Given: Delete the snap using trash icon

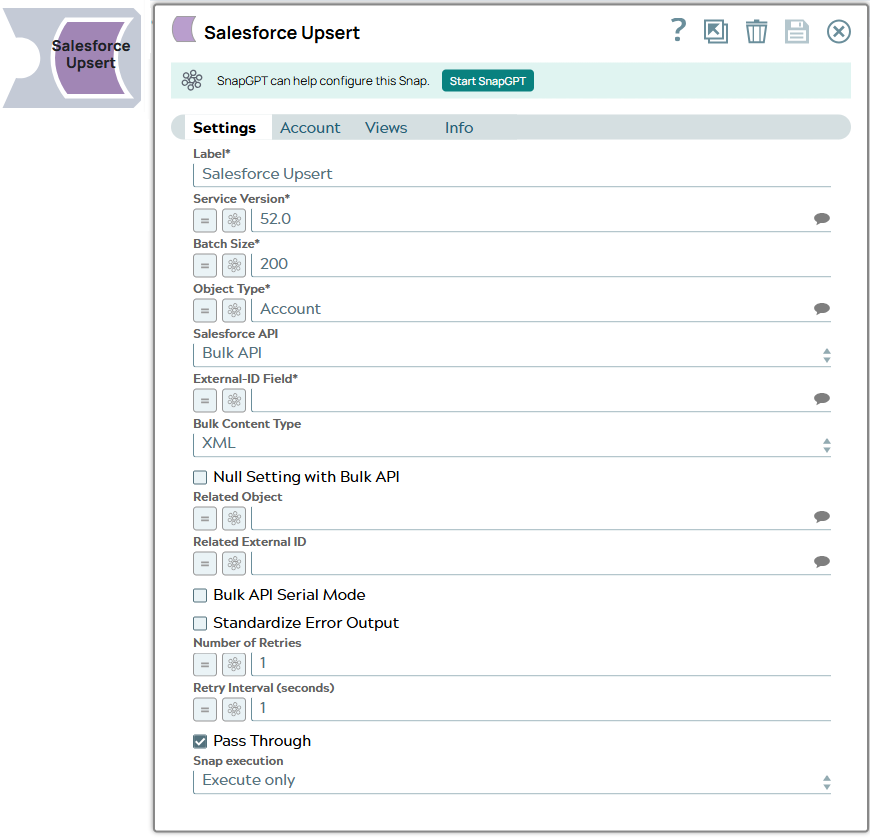Looking at the screenshot, I should click(x=756, y=31).
